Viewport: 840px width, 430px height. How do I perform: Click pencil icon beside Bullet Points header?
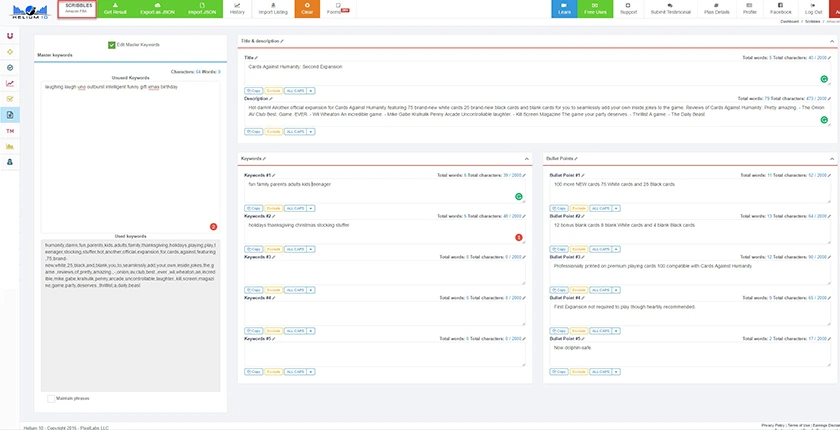[x=576, y=159]
